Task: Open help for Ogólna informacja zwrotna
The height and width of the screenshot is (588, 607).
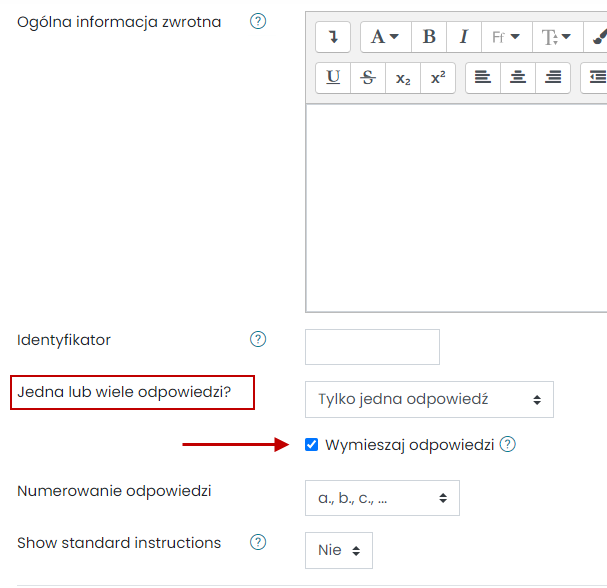Action: click(x=258, y=21)
